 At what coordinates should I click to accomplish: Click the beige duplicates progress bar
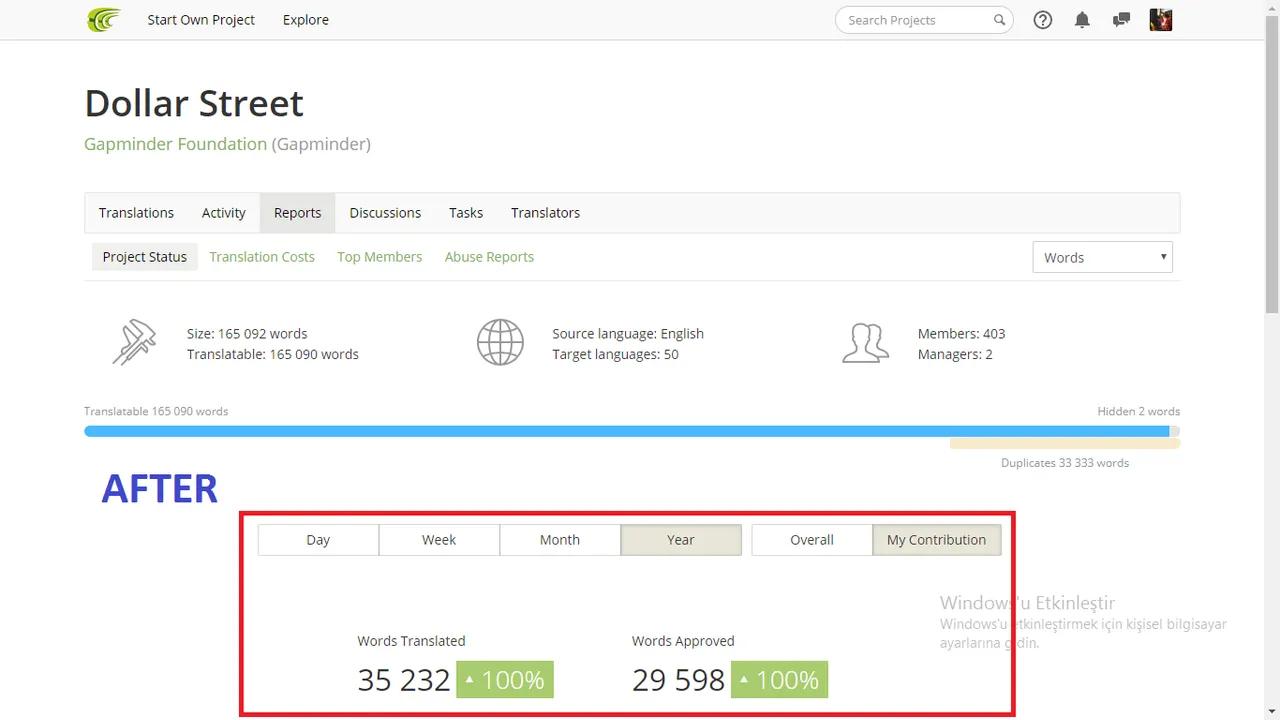(1065, 444)
